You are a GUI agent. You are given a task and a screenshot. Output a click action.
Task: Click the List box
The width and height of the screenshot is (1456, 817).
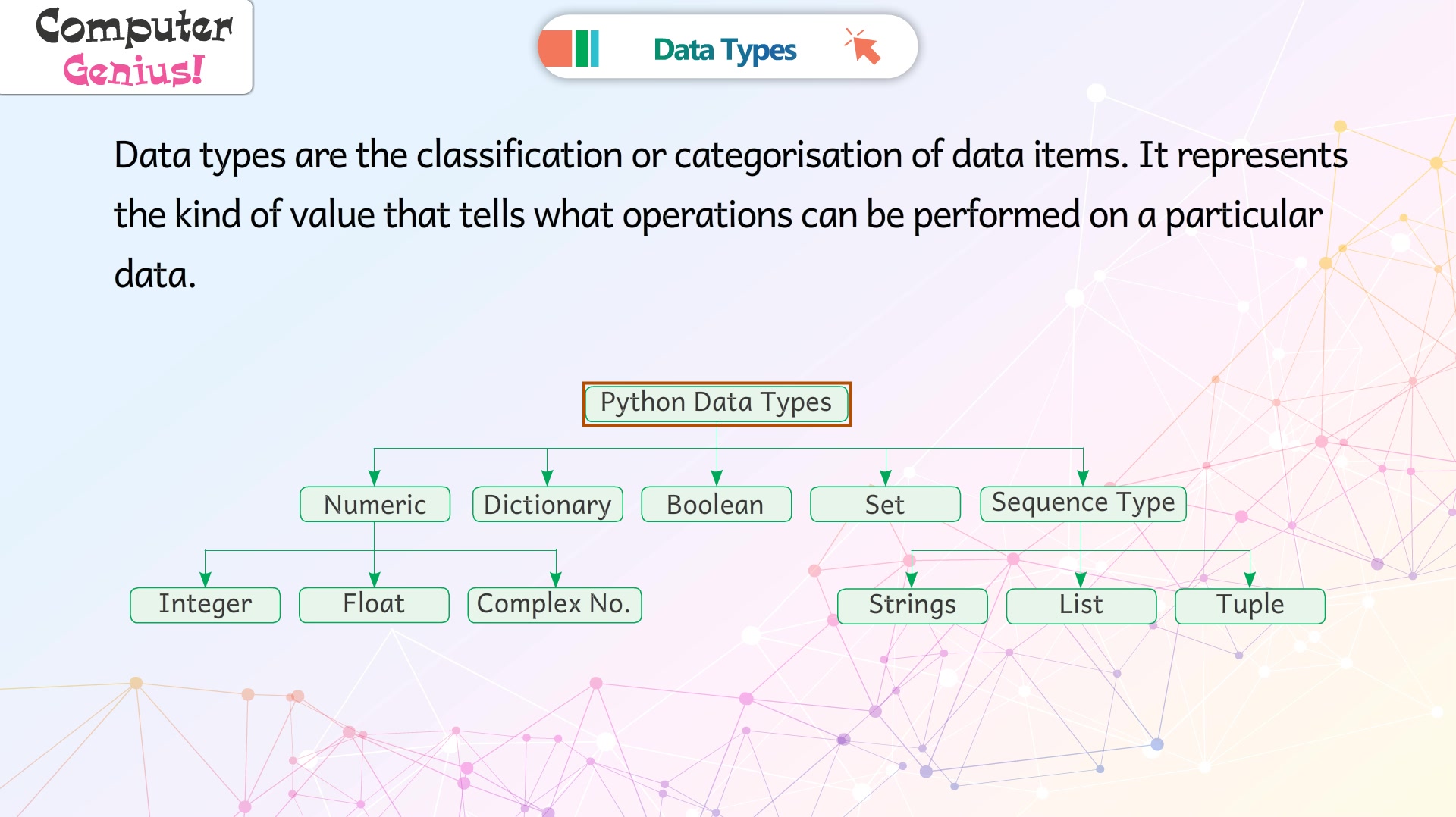[x=1081, y=606]
